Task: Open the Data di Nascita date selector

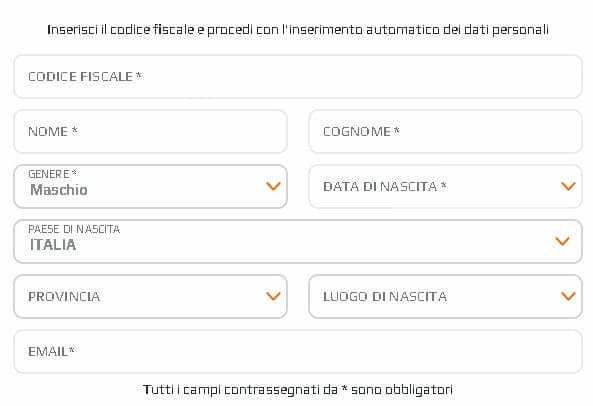Action: click(x=445, y=186)
